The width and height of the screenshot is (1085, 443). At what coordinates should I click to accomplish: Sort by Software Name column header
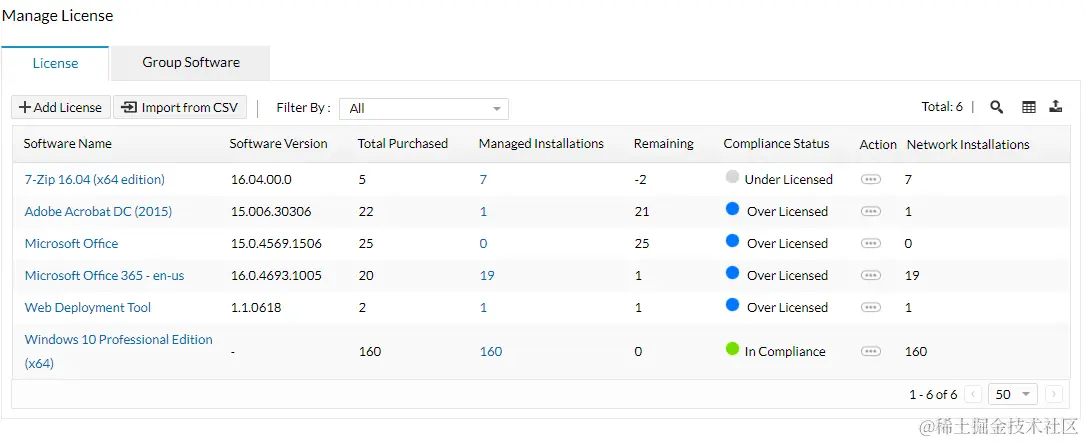pyautogui.click(x=67, y=144)
